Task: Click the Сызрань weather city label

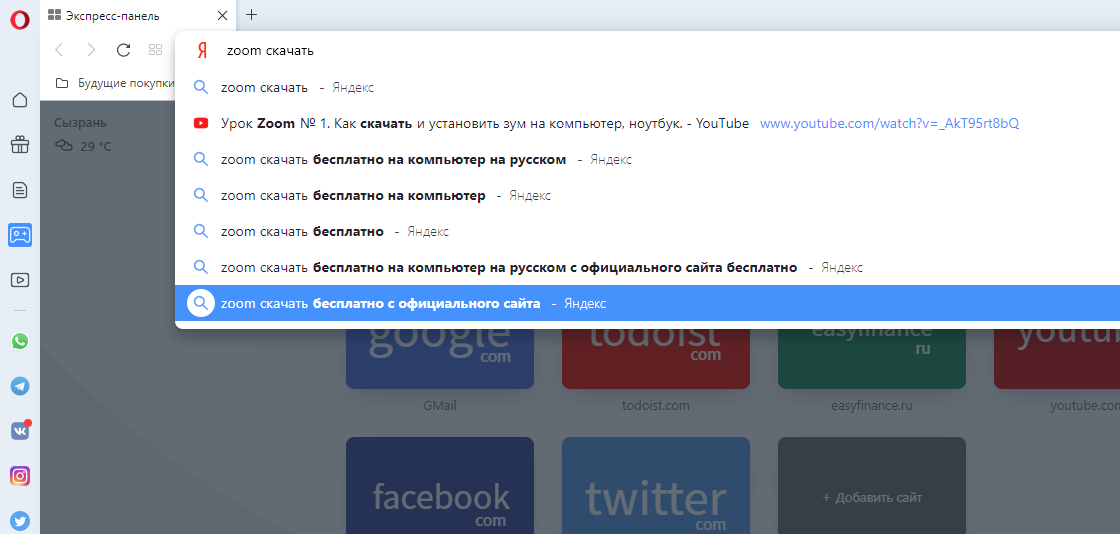Action: [81, 123]
